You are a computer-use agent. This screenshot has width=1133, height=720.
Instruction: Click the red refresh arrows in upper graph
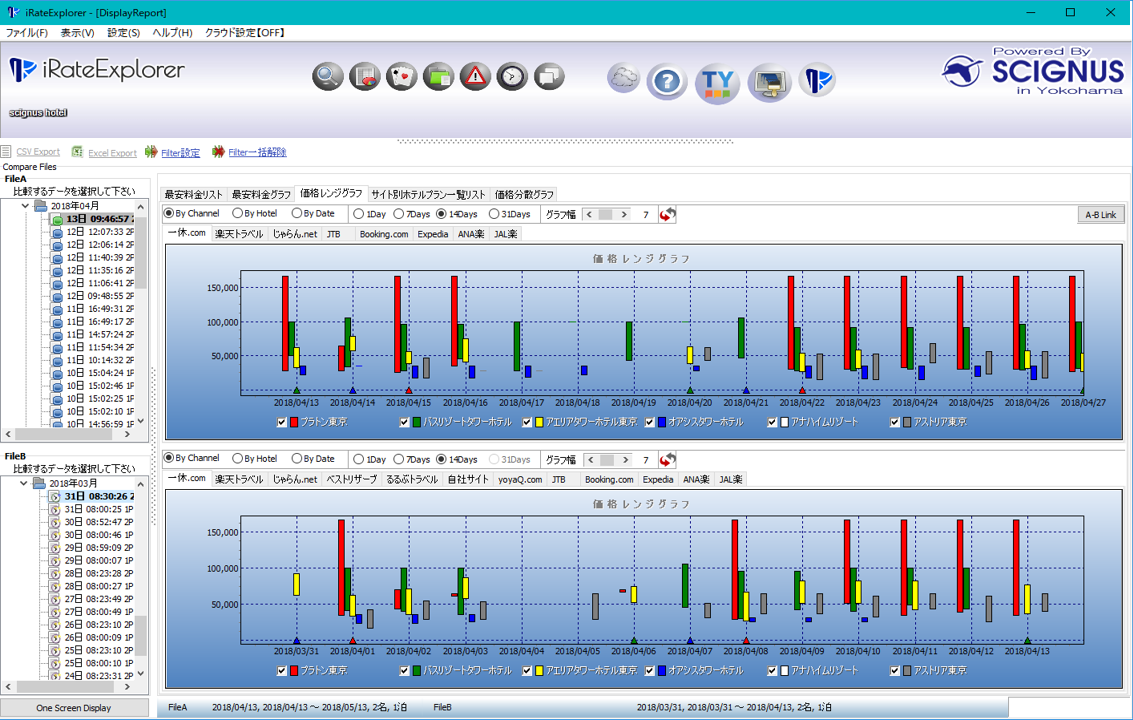click(x=668, y=214)
